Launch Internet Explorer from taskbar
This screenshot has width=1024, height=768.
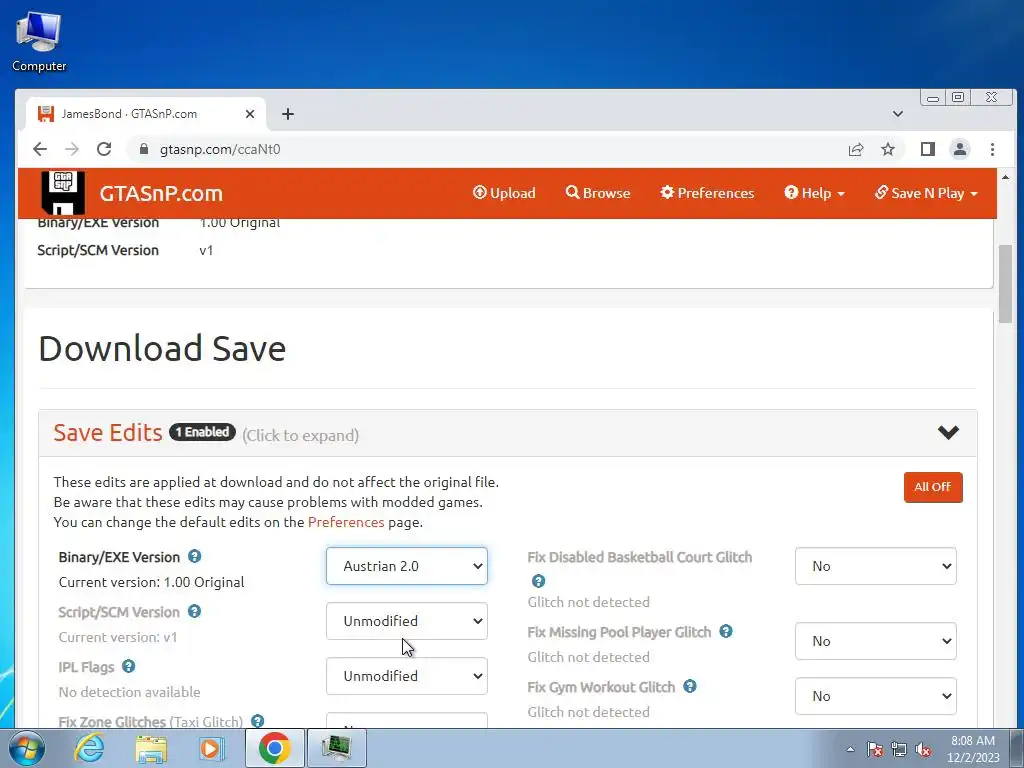(x=89, y=748)
